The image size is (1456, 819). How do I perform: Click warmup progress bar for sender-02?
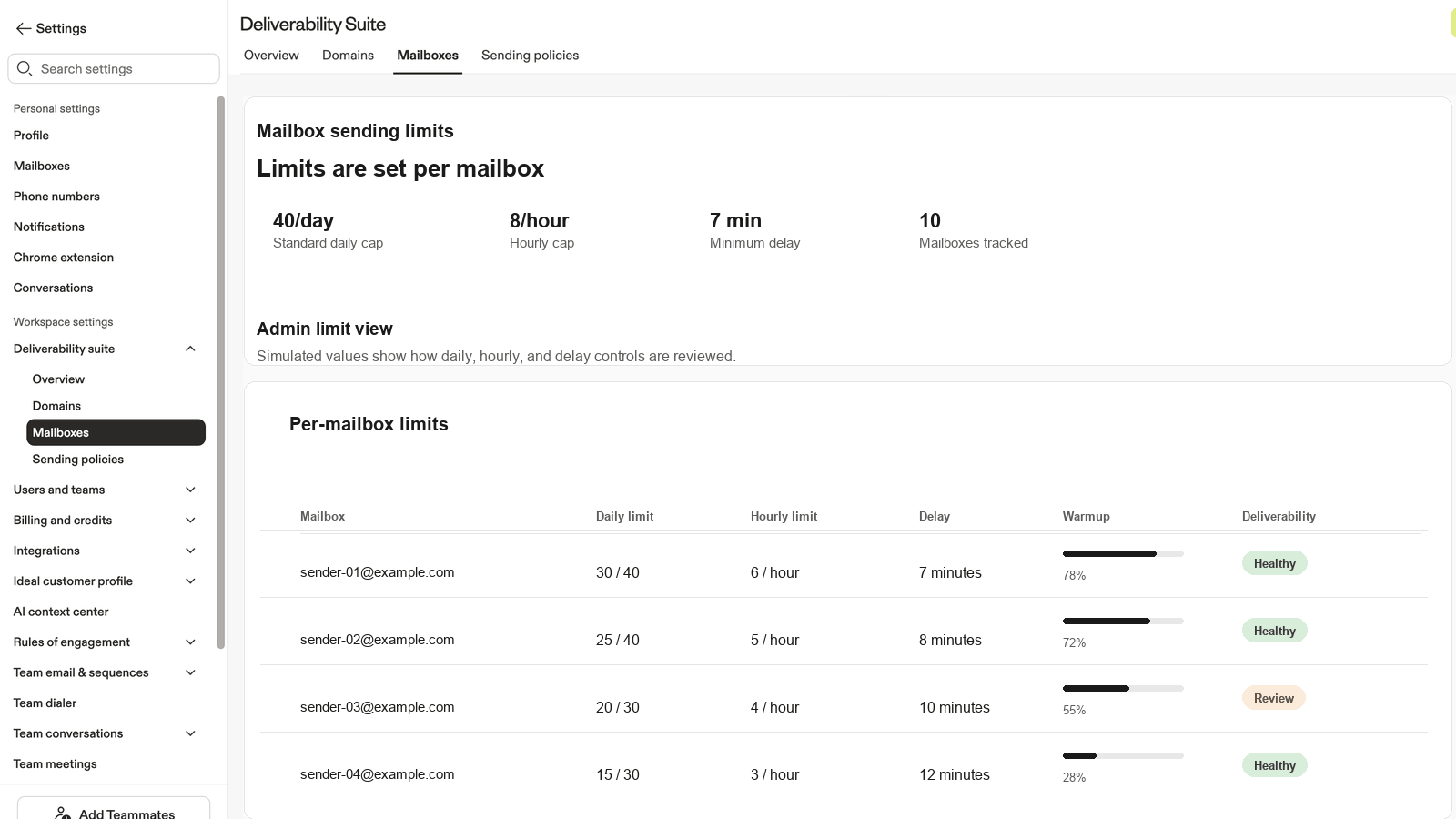coord(1123,621)
